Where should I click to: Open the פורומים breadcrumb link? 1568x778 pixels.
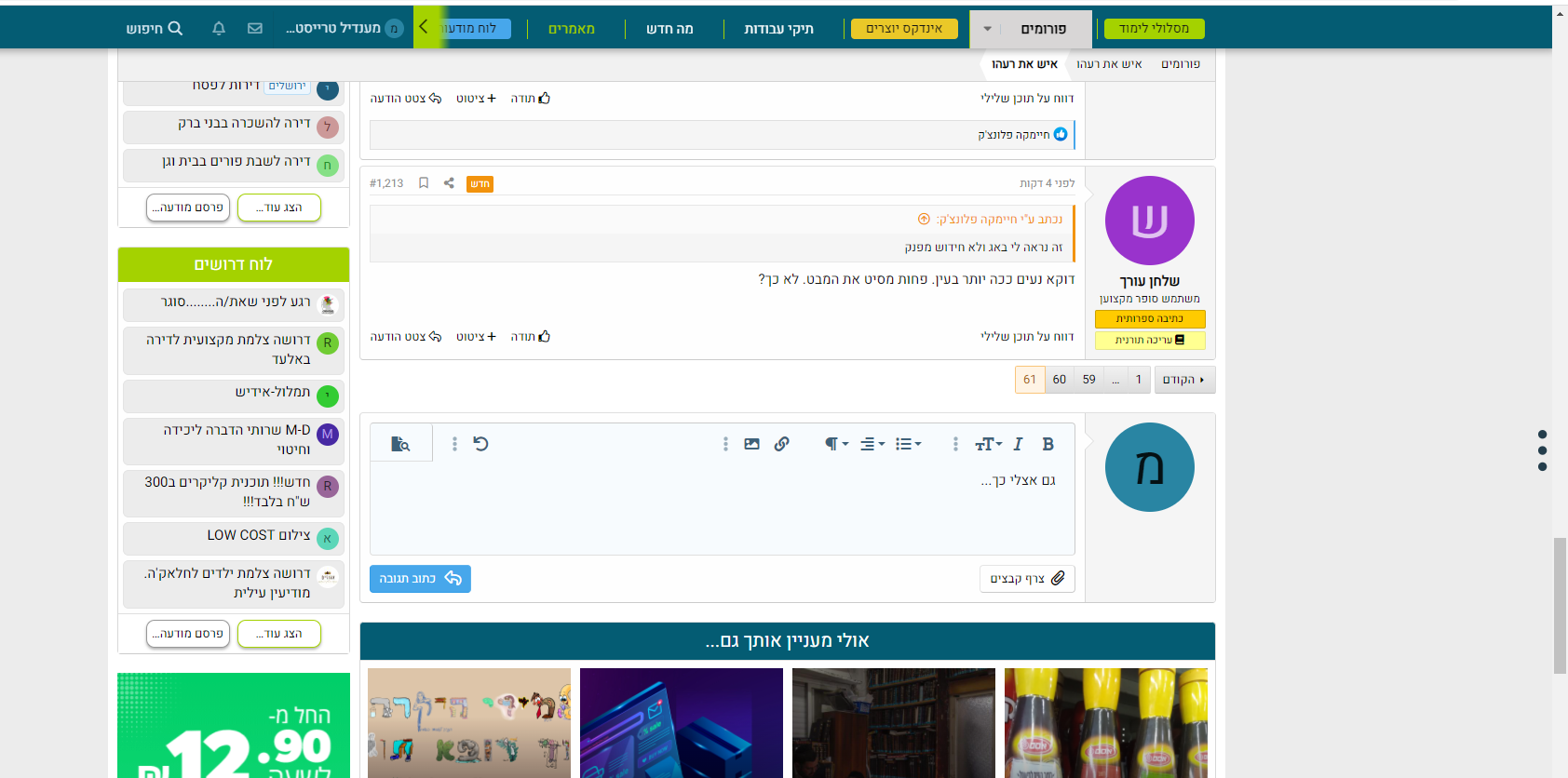click(x=1181, y=64)
